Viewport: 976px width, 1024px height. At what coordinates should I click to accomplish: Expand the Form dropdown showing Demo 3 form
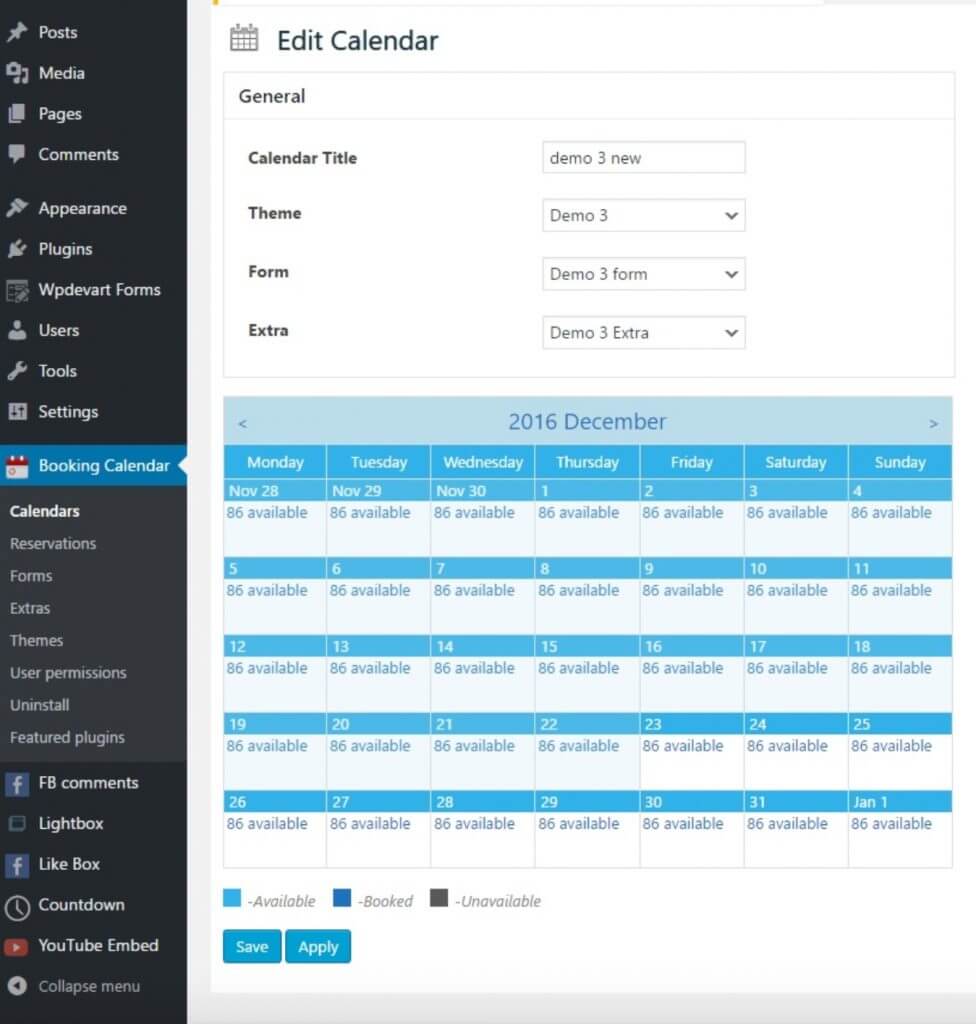tap(643, 274)
